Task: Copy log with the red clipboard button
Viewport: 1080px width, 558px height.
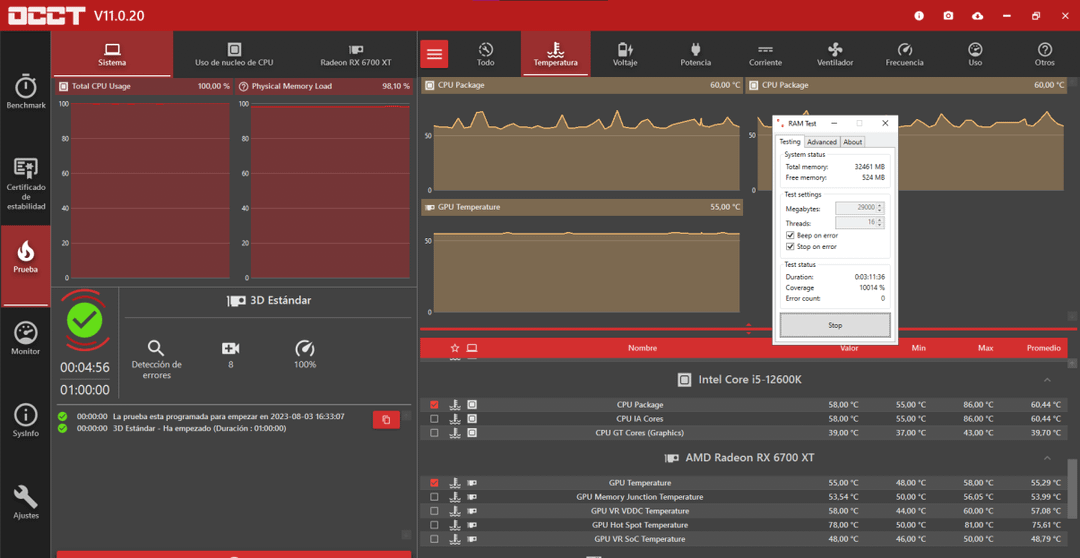Action: [x=386, y=420]
